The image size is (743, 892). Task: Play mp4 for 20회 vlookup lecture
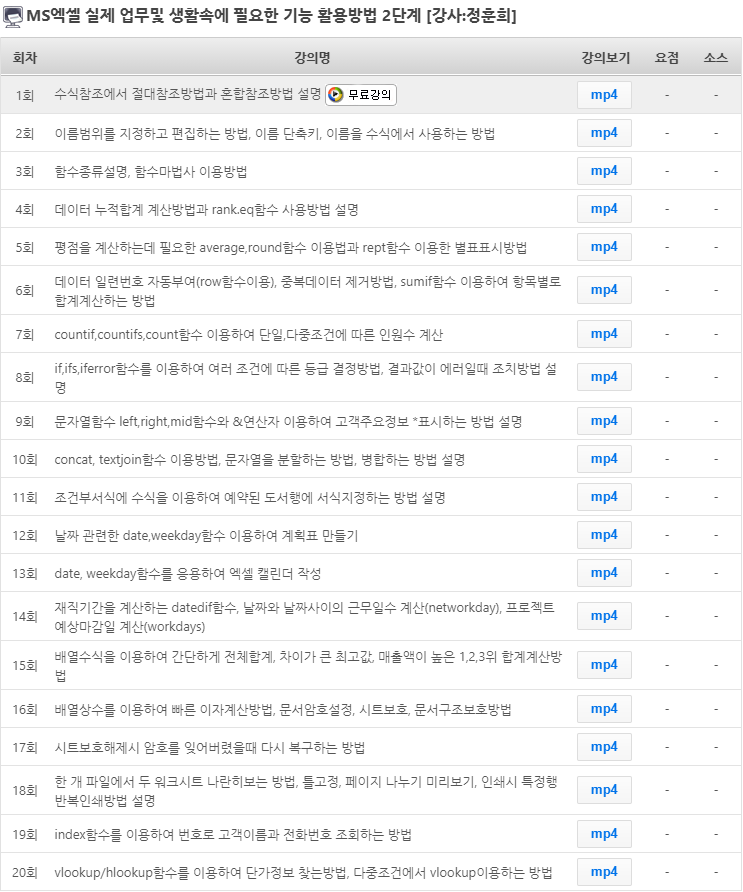pos(604,872)
